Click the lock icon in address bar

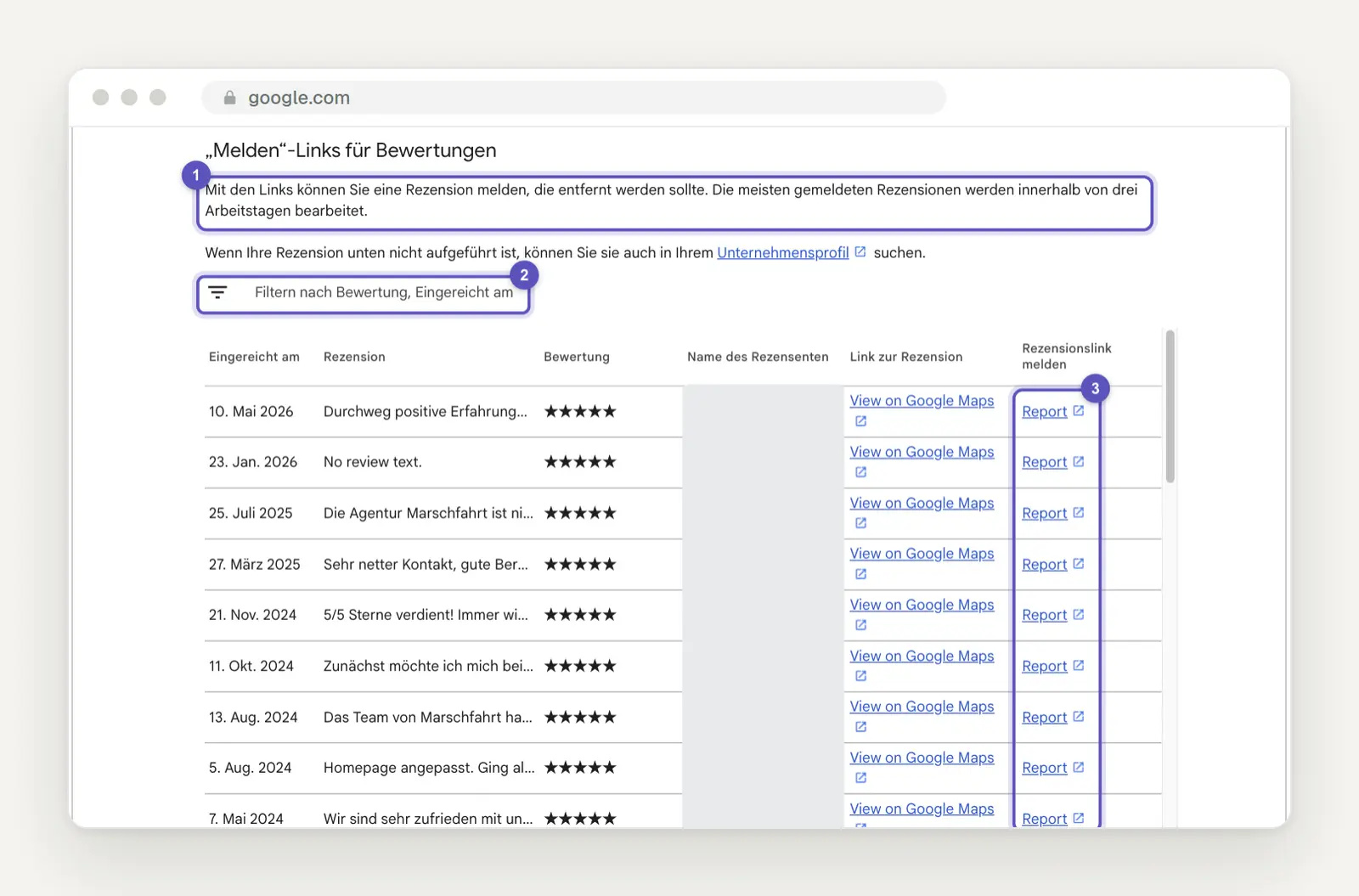point(229,98)
